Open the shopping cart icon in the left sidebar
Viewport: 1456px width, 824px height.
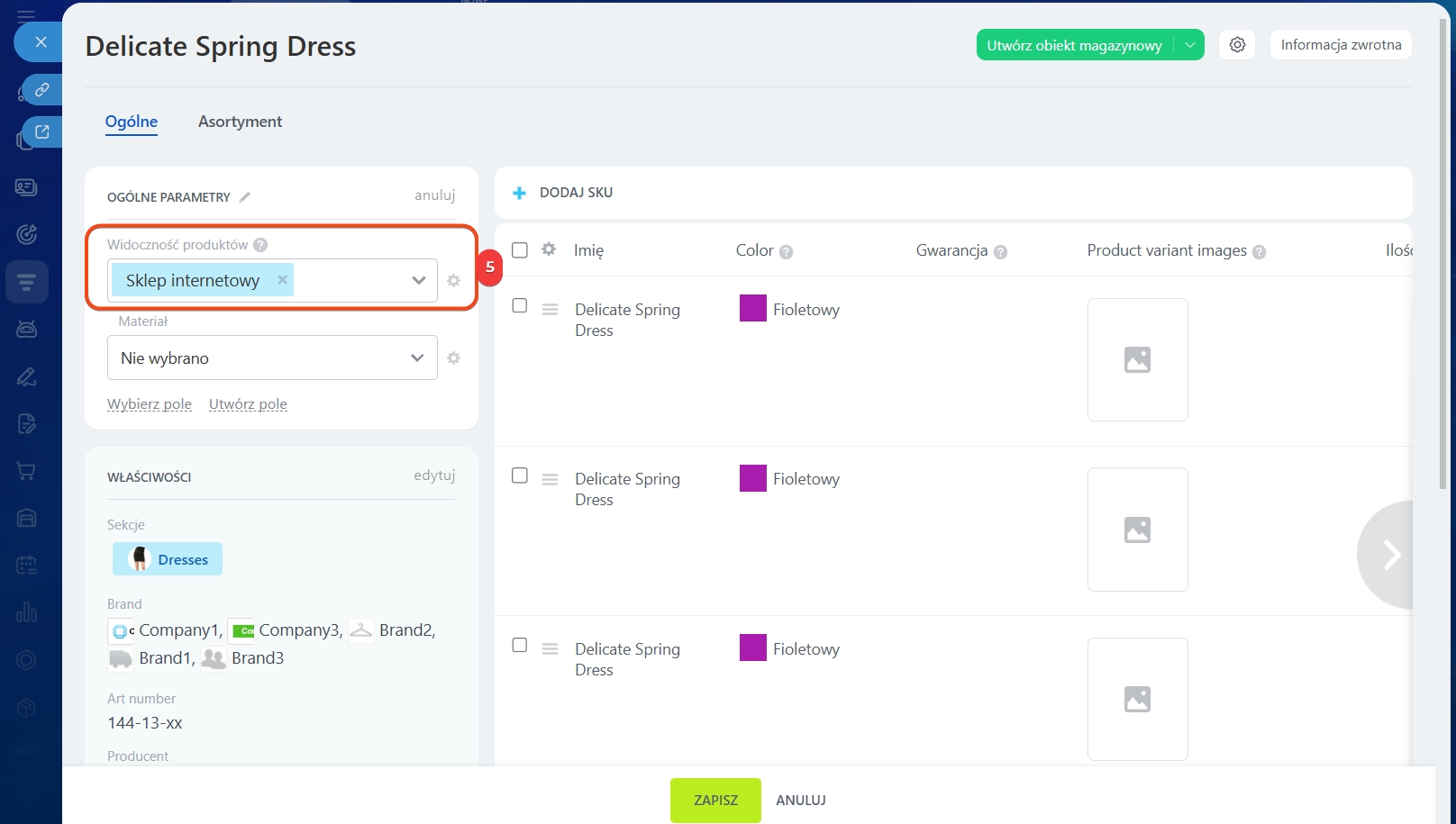(x=26, y=471)
